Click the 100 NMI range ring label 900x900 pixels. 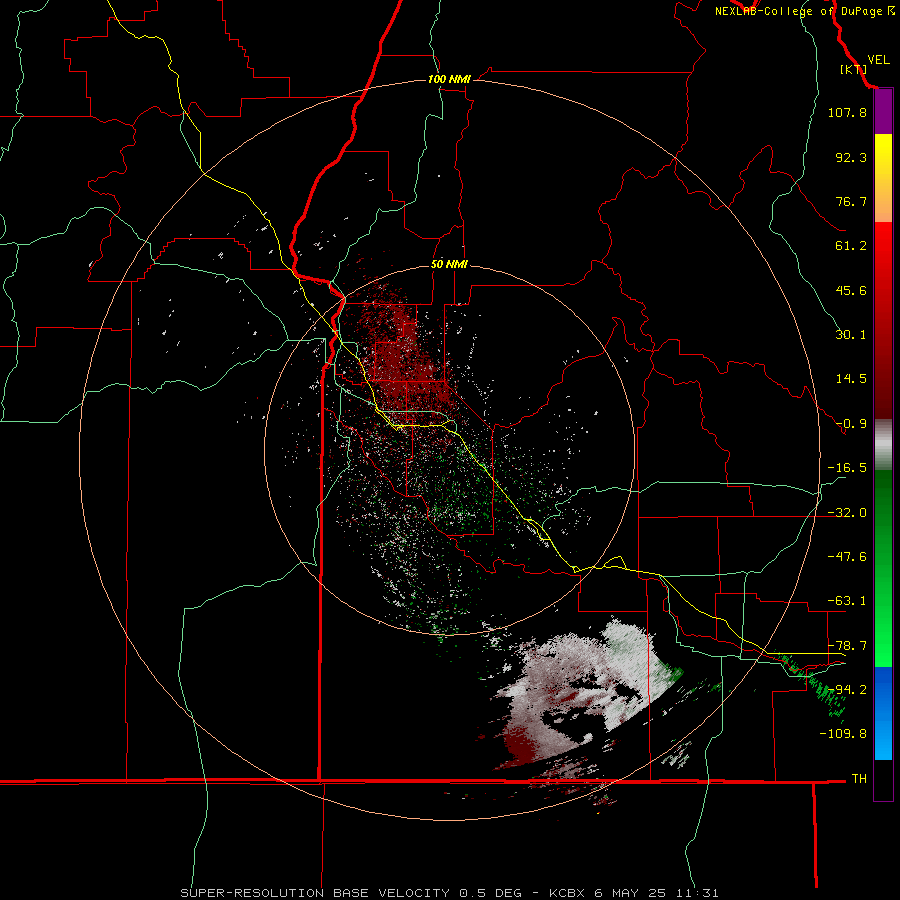[449, 79]
